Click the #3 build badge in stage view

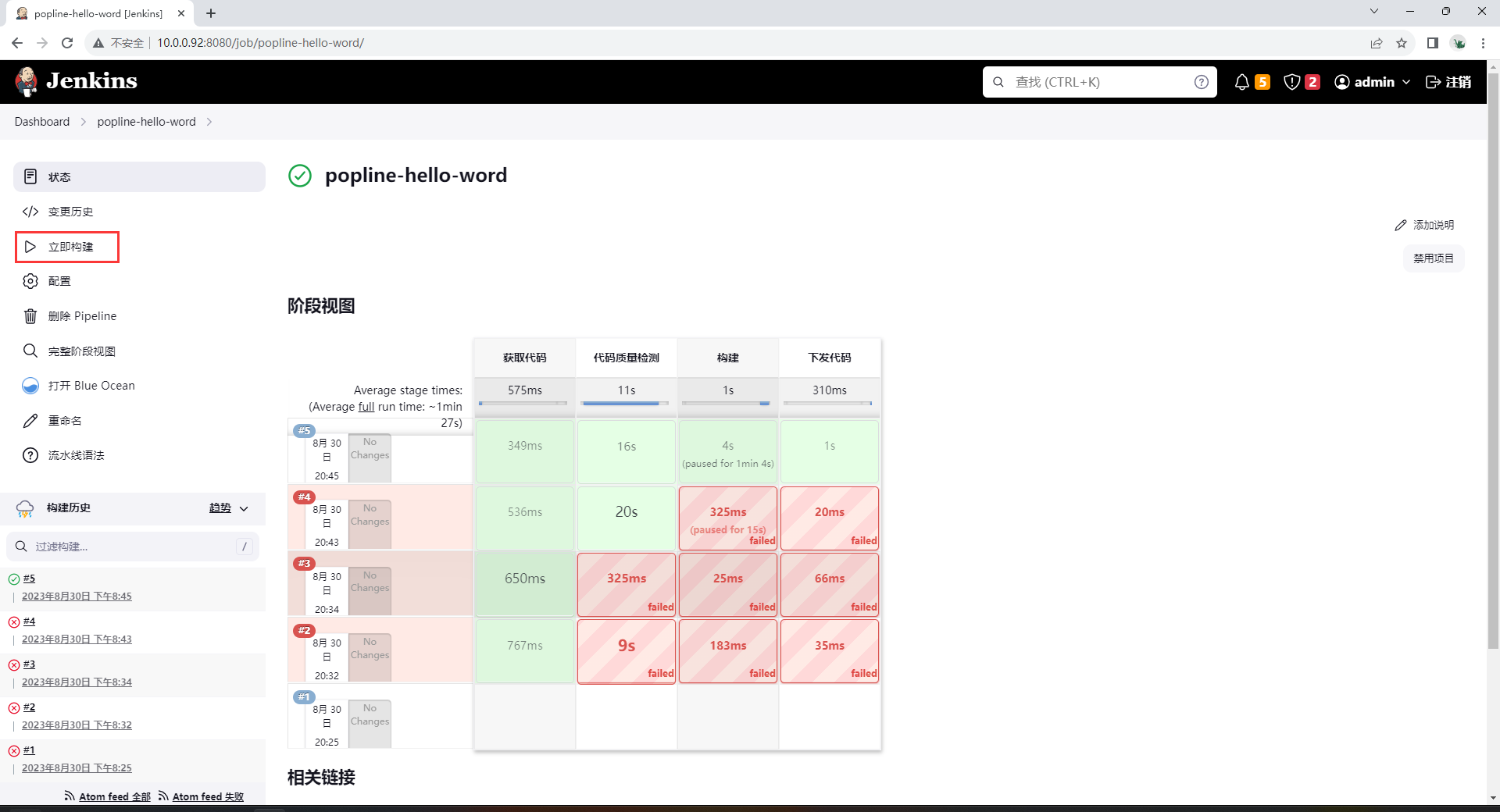pos(304,563)
